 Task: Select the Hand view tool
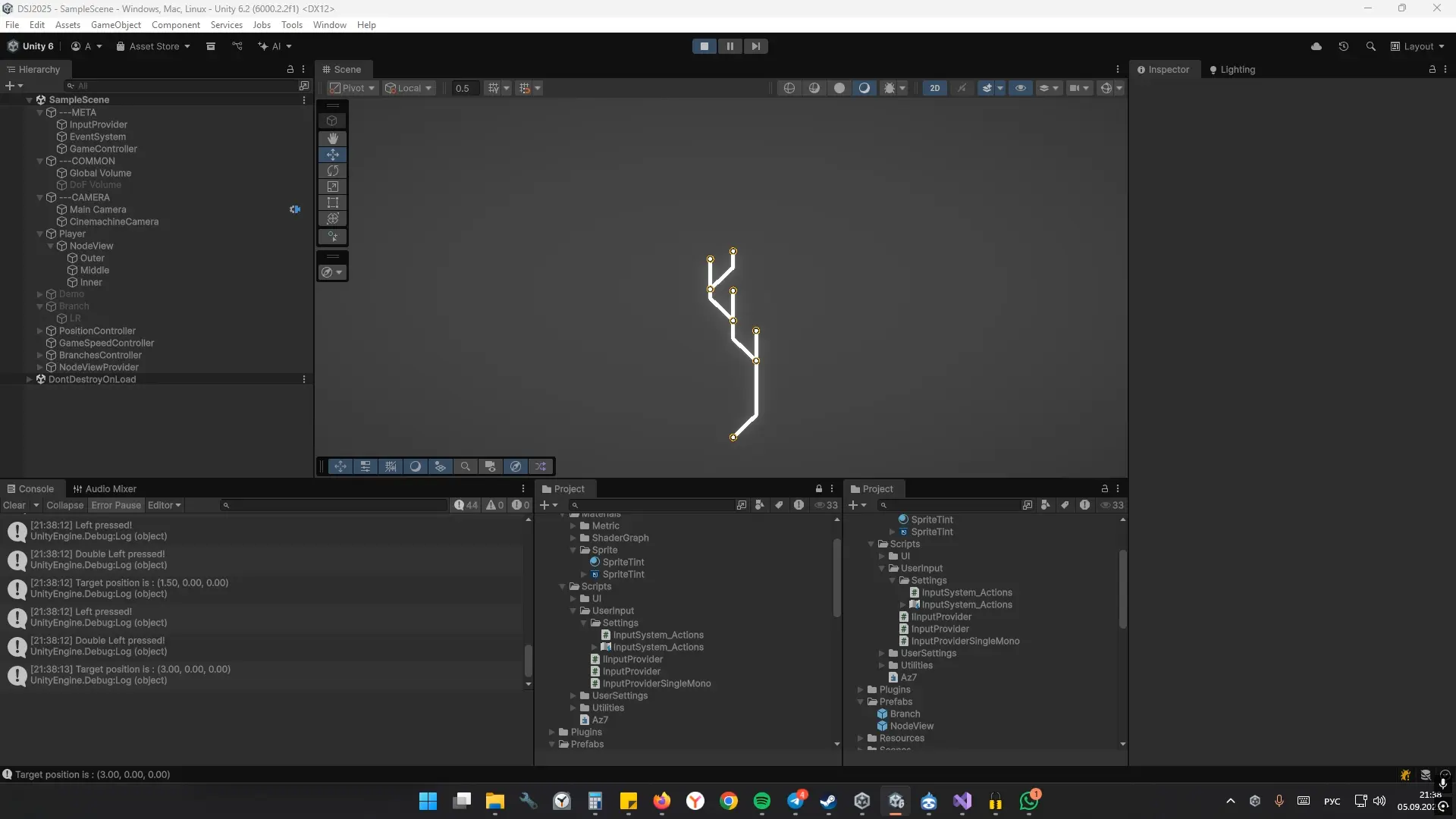334,139
